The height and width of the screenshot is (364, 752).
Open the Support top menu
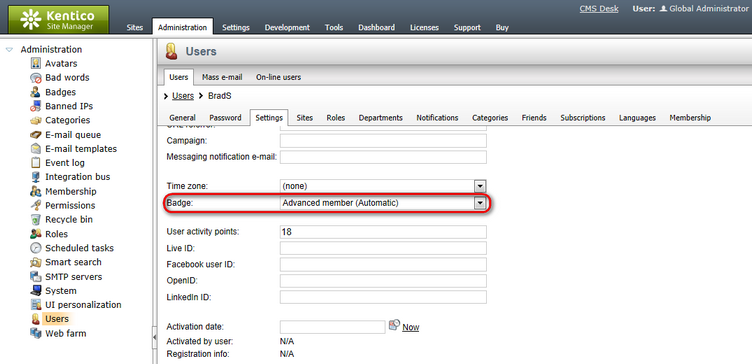coord(468,28)
